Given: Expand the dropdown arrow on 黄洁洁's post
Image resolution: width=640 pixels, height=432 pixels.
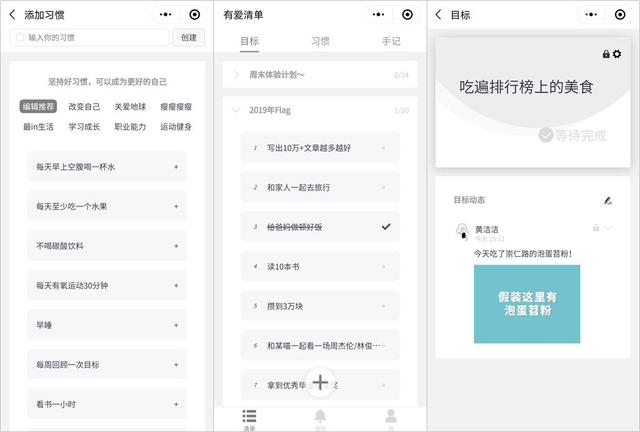Looking at the screenshot, I should tap(608, 228).
